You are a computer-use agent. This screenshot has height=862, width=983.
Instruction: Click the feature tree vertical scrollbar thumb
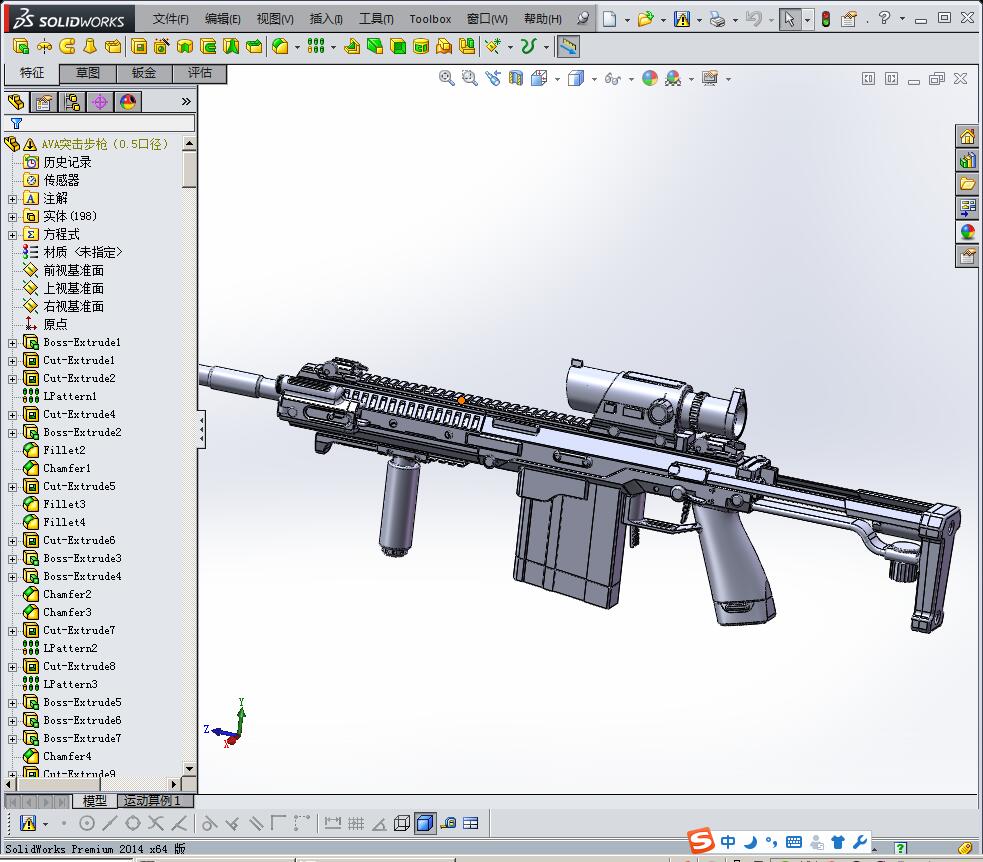coord(190,170)
